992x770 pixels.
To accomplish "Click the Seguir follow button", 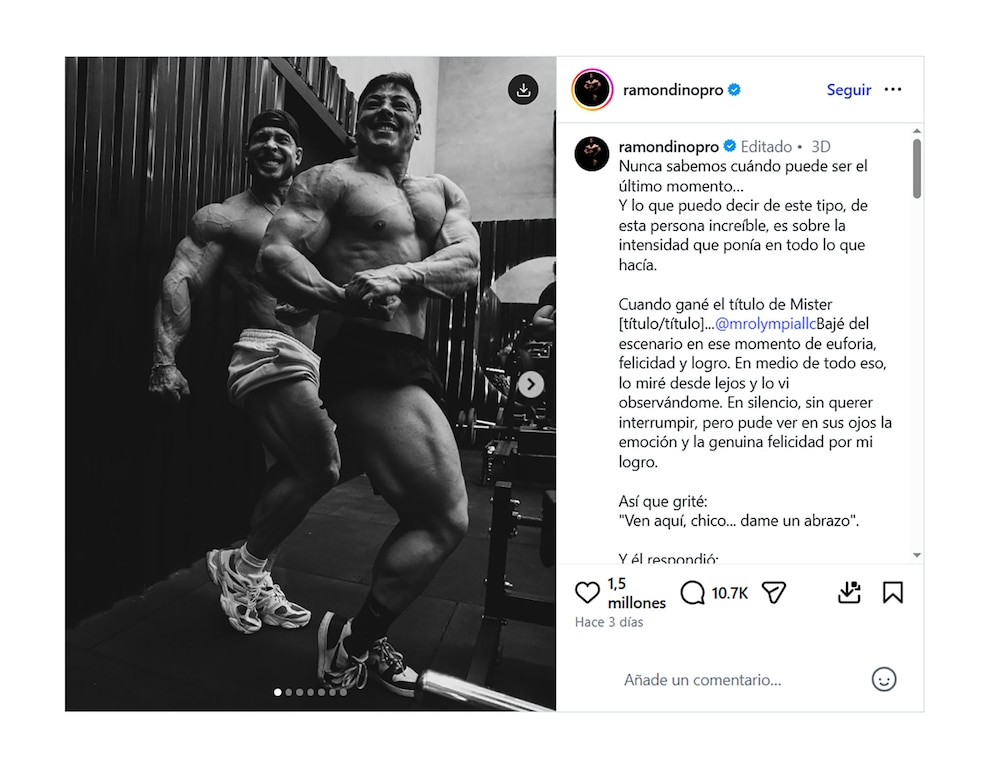I will tap(848, 90).
